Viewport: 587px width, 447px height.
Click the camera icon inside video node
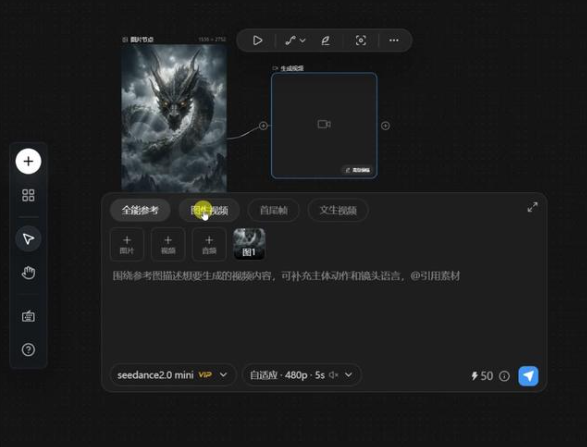[x=324, y=124]
